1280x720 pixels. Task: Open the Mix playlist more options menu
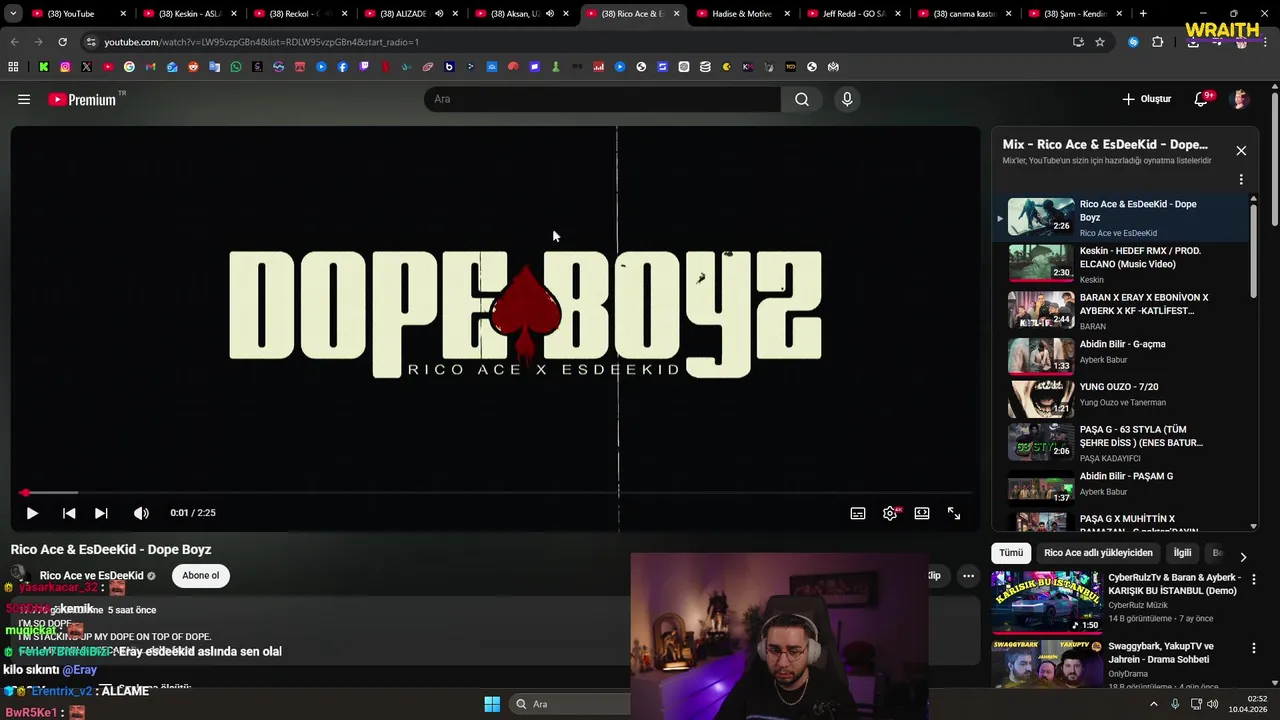(1241, 180)
